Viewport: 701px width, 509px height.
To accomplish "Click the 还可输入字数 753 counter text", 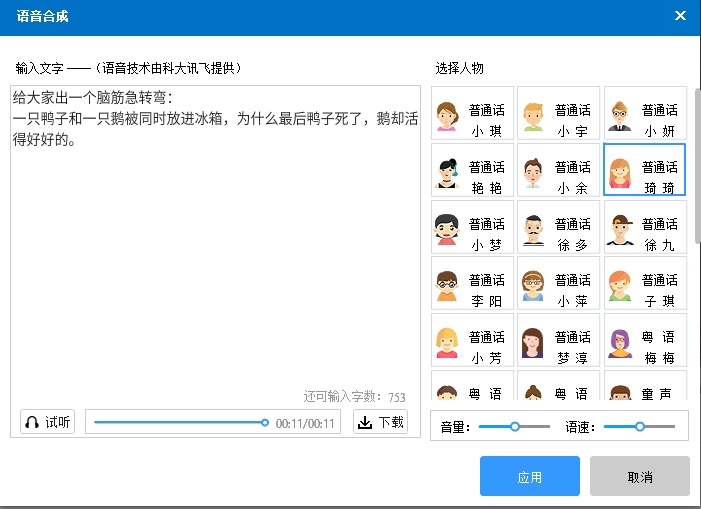I will (x=354, y=396).
